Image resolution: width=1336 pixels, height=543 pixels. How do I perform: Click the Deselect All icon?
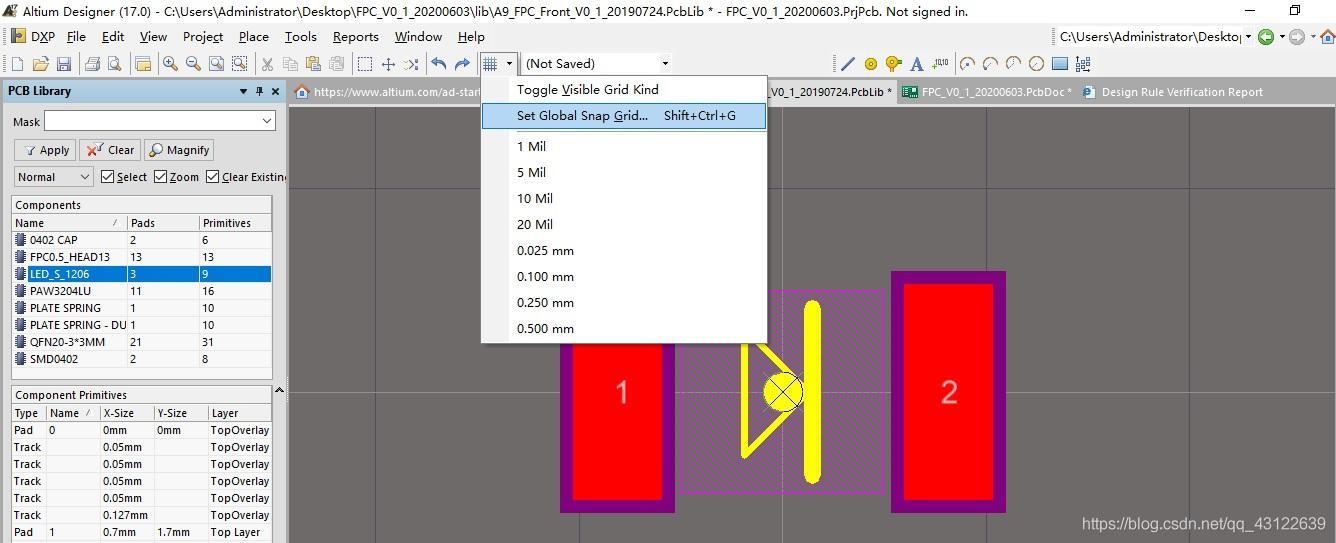pyautogui.click(x=411, y=64)
